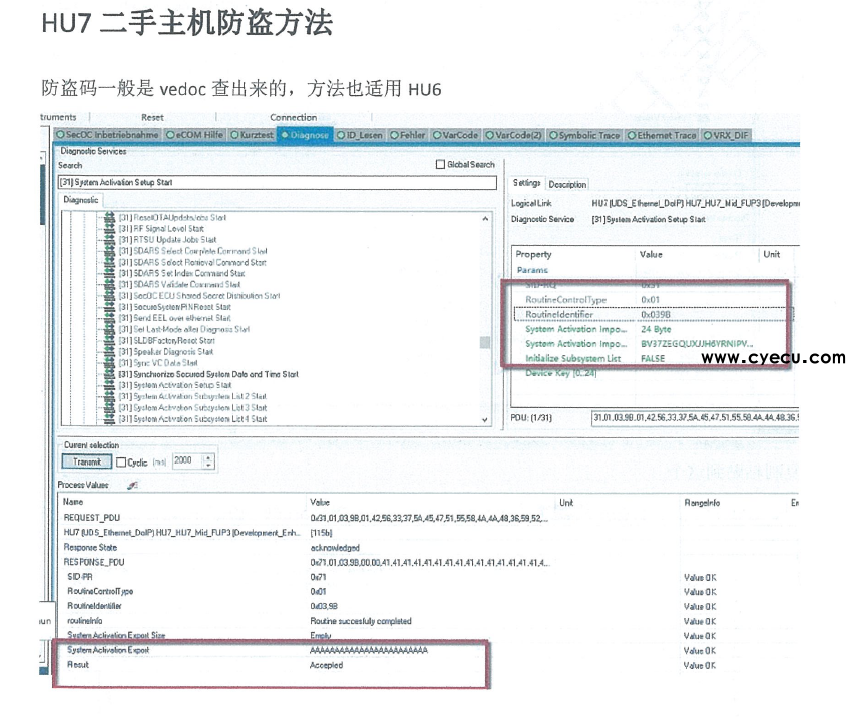This screenshot has height=718, width=846.
Task: Click the icon beside RTSU Update Jobs Start
Action: point(110,240)
